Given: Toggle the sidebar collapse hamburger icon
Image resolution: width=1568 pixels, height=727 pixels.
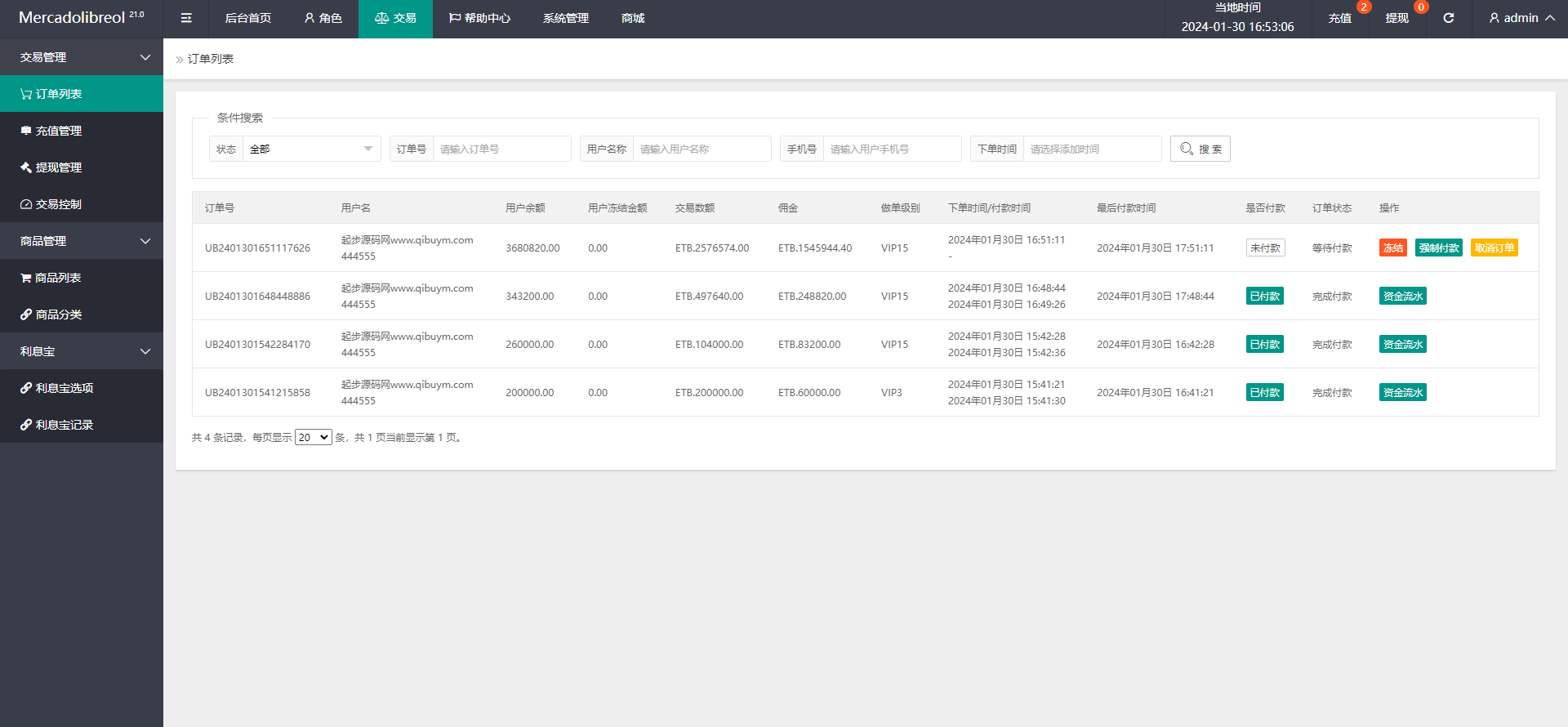Looking at the screenshot, I should point(186,18).
